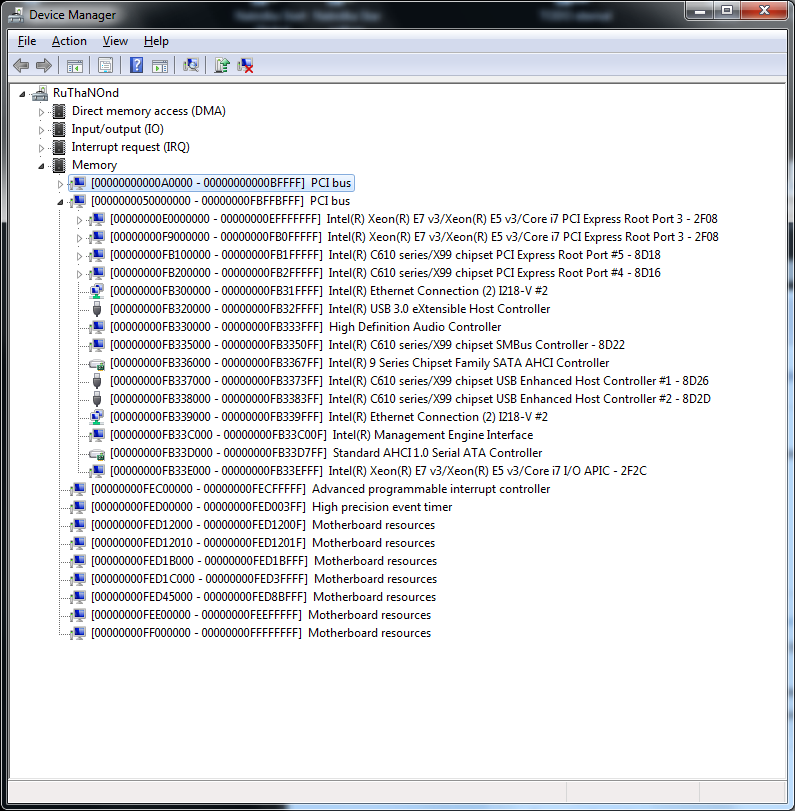Click drive icon of Standard AHCI 1.0 Controller
The width and height of the screenshot is (795, 811).
97,454
